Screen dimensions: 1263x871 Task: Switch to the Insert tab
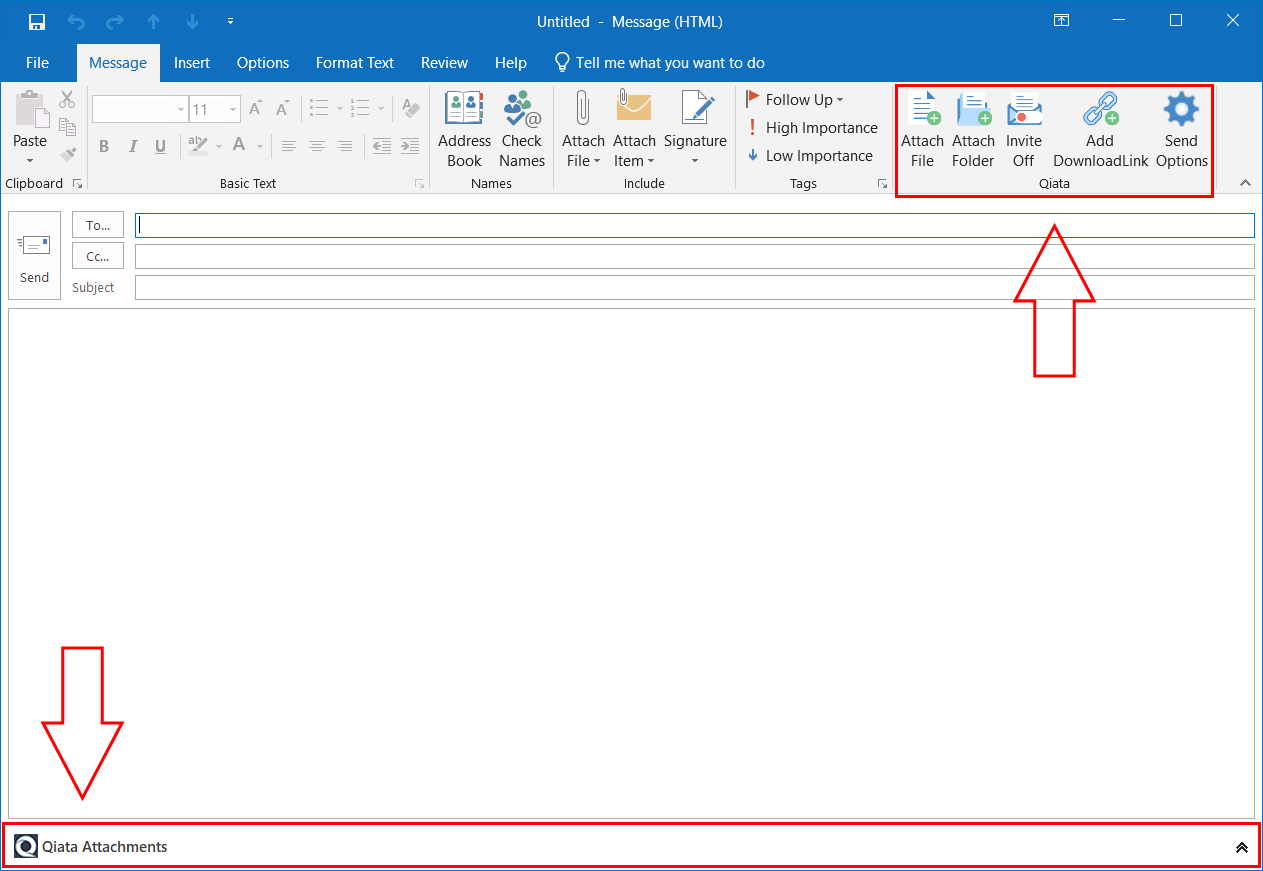[x=192, y=63]
